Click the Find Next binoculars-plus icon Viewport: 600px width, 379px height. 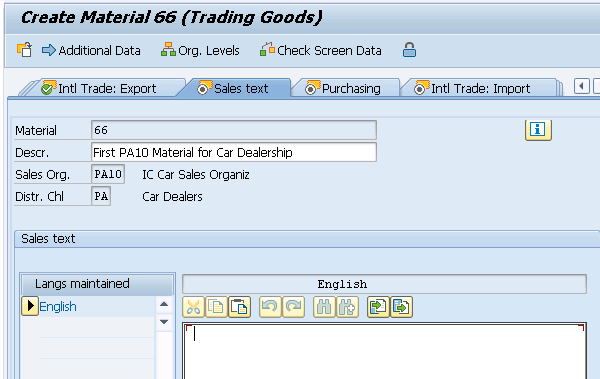347,307
